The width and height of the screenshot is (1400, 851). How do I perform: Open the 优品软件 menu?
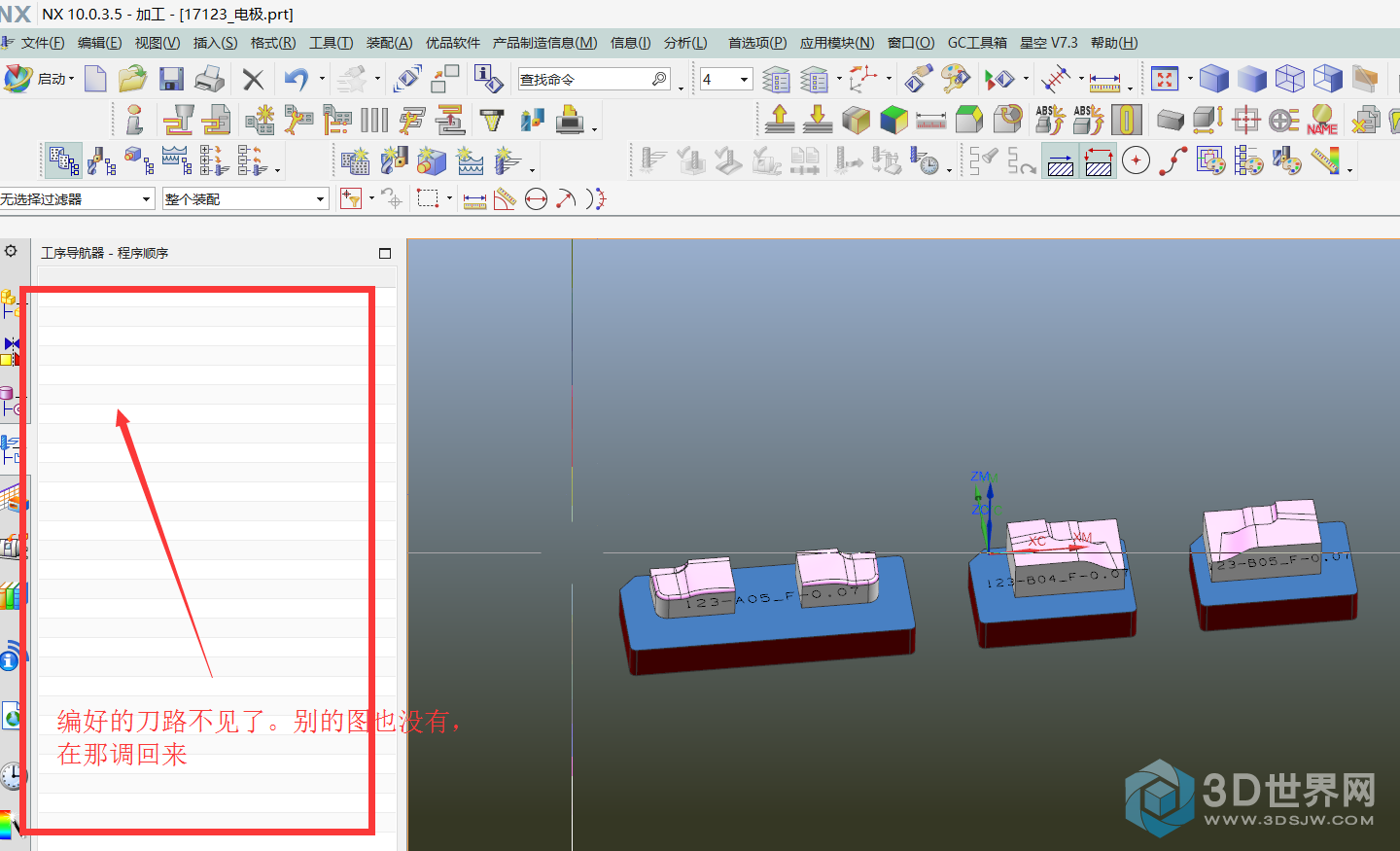point(453,43)
